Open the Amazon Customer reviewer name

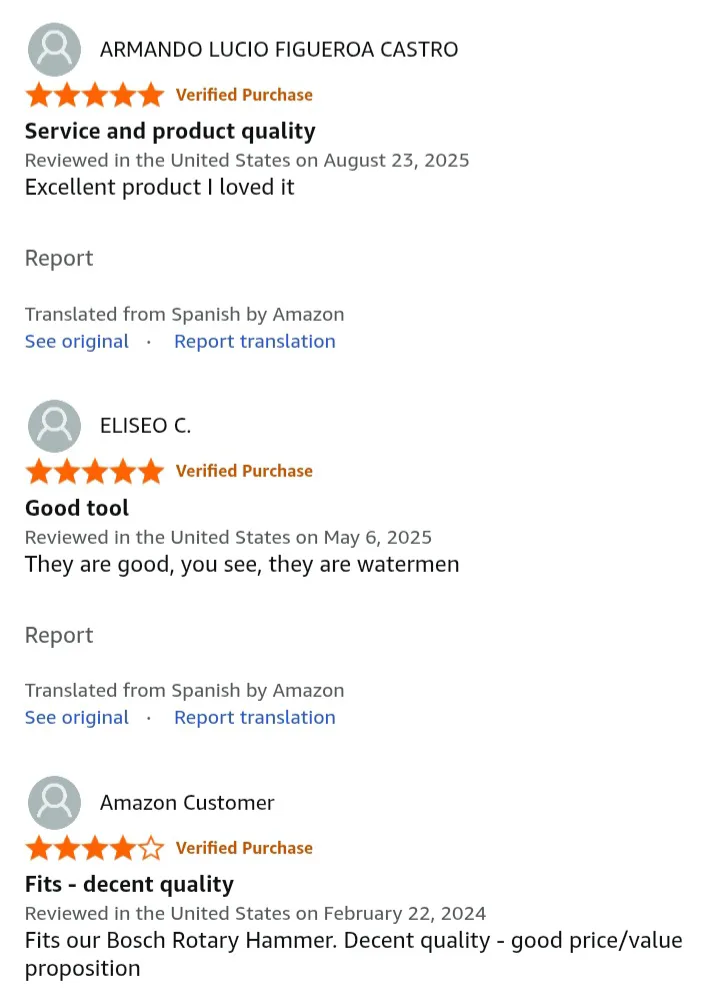[187, 802]
